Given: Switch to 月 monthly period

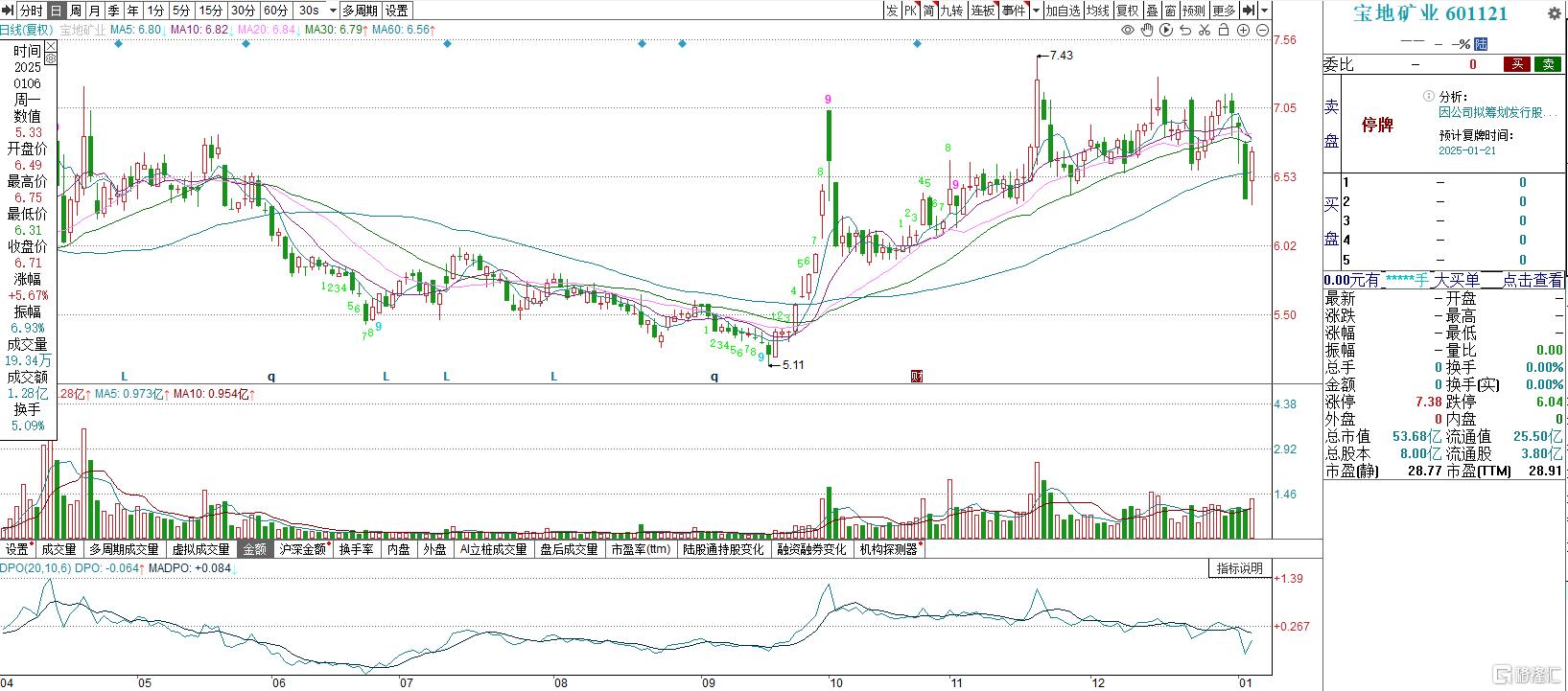Looking at the screenshot, I should tap(94, 11).
